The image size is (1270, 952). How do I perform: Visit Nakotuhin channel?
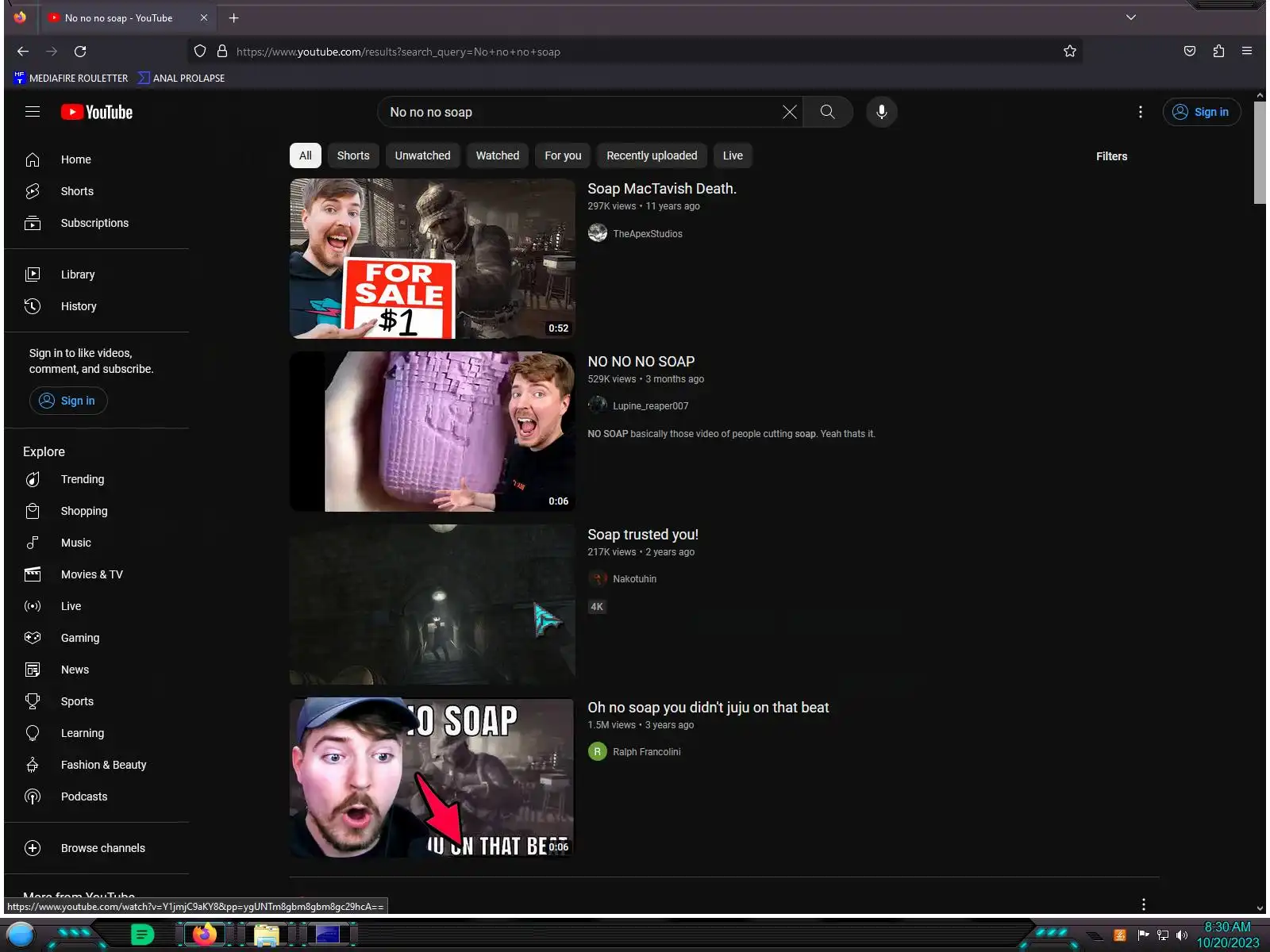click(634, 579)
